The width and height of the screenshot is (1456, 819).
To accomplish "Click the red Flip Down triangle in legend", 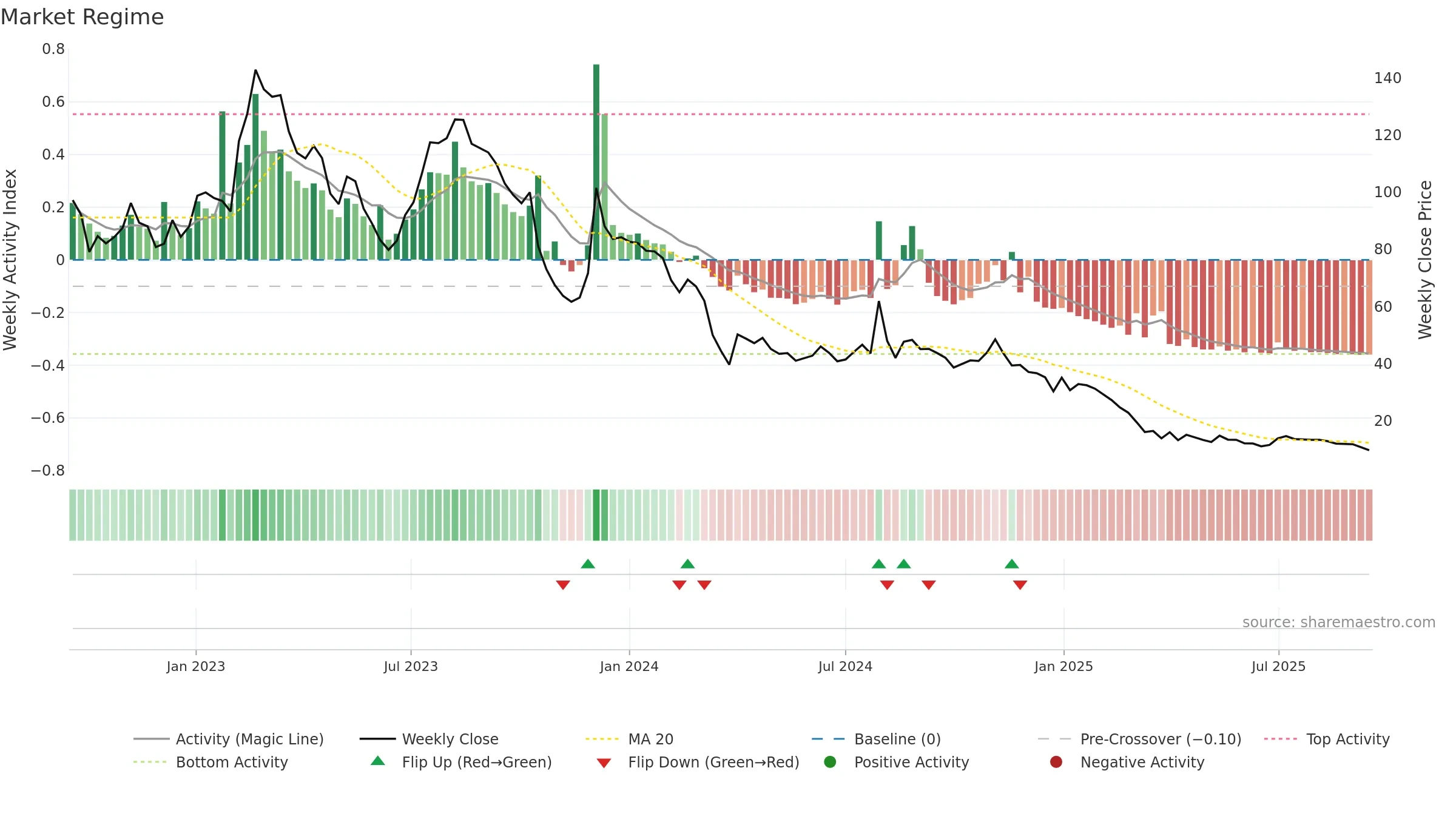I will [604, 763].
